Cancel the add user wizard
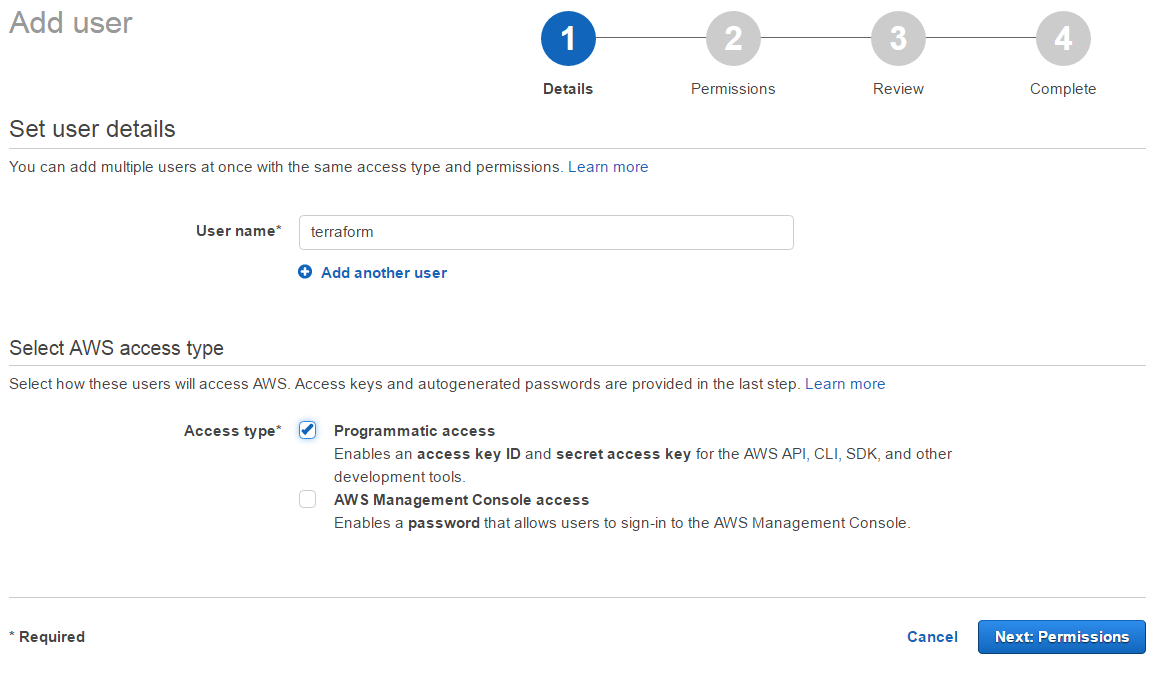This screenshot has width=1166, height=684. click(932, 637)
